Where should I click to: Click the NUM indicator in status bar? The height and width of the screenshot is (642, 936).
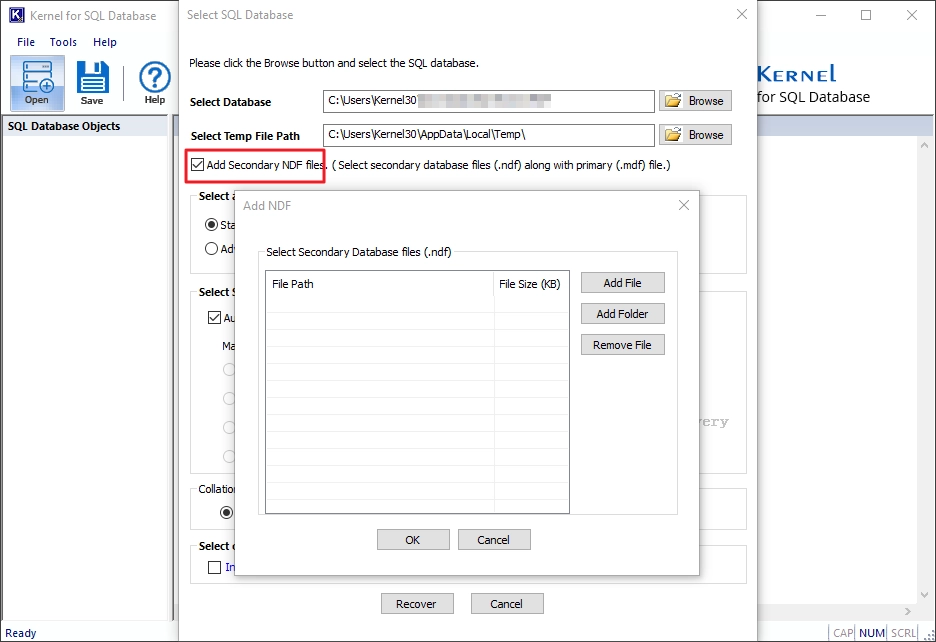872,633
